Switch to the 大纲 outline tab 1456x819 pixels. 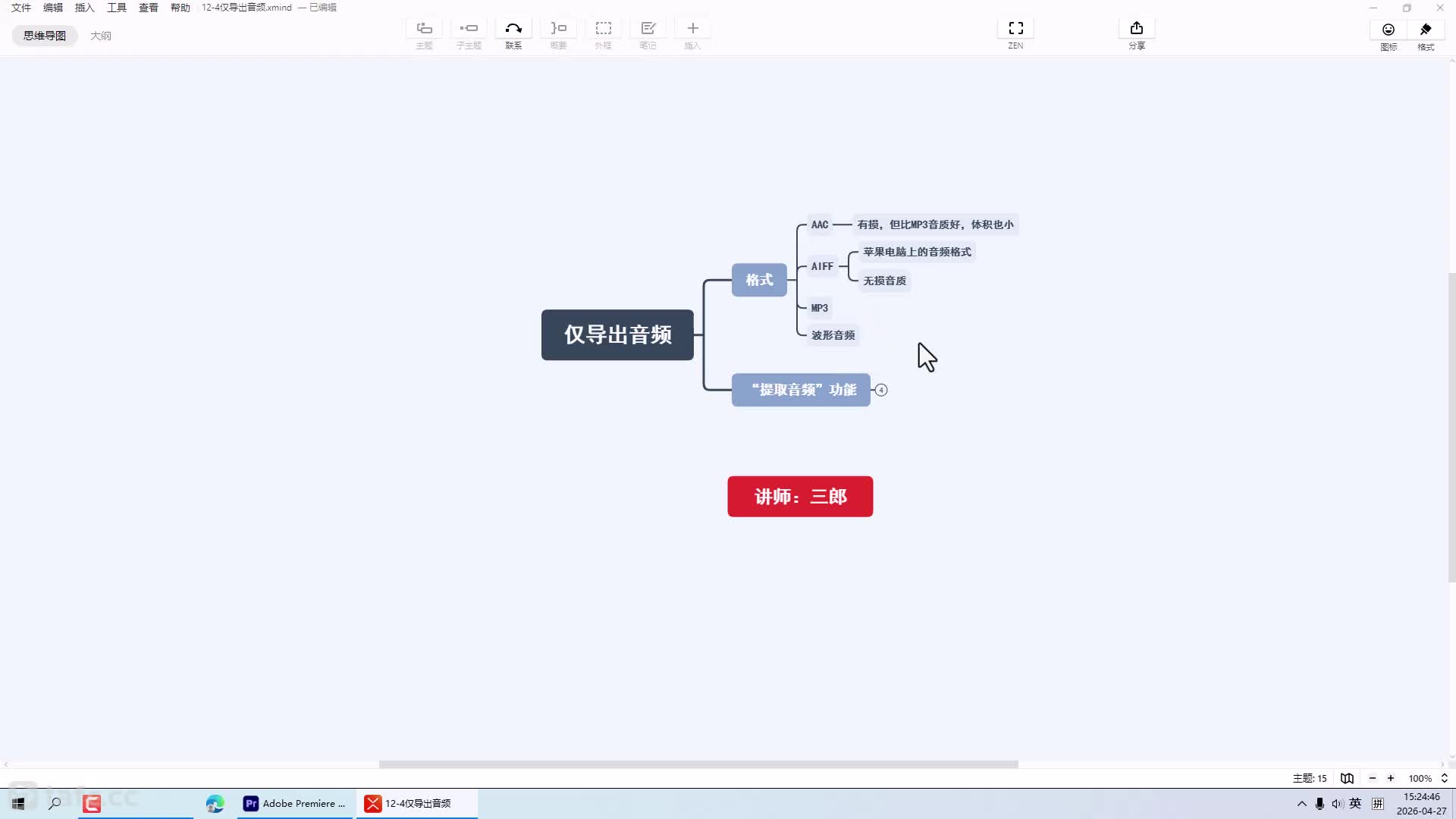click(x=101, y=36)
